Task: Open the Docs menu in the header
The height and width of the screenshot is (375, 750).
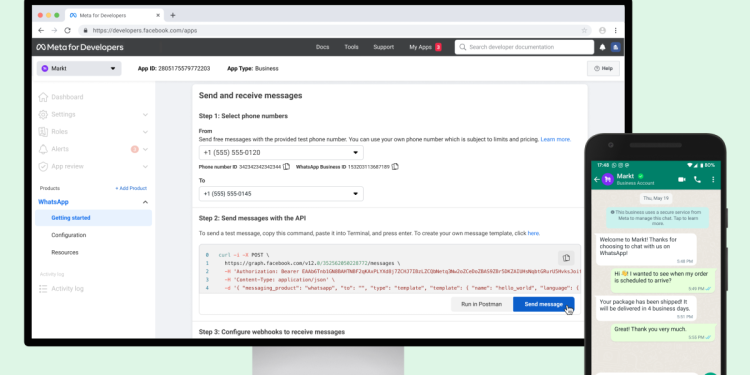Action: point(322,47)
